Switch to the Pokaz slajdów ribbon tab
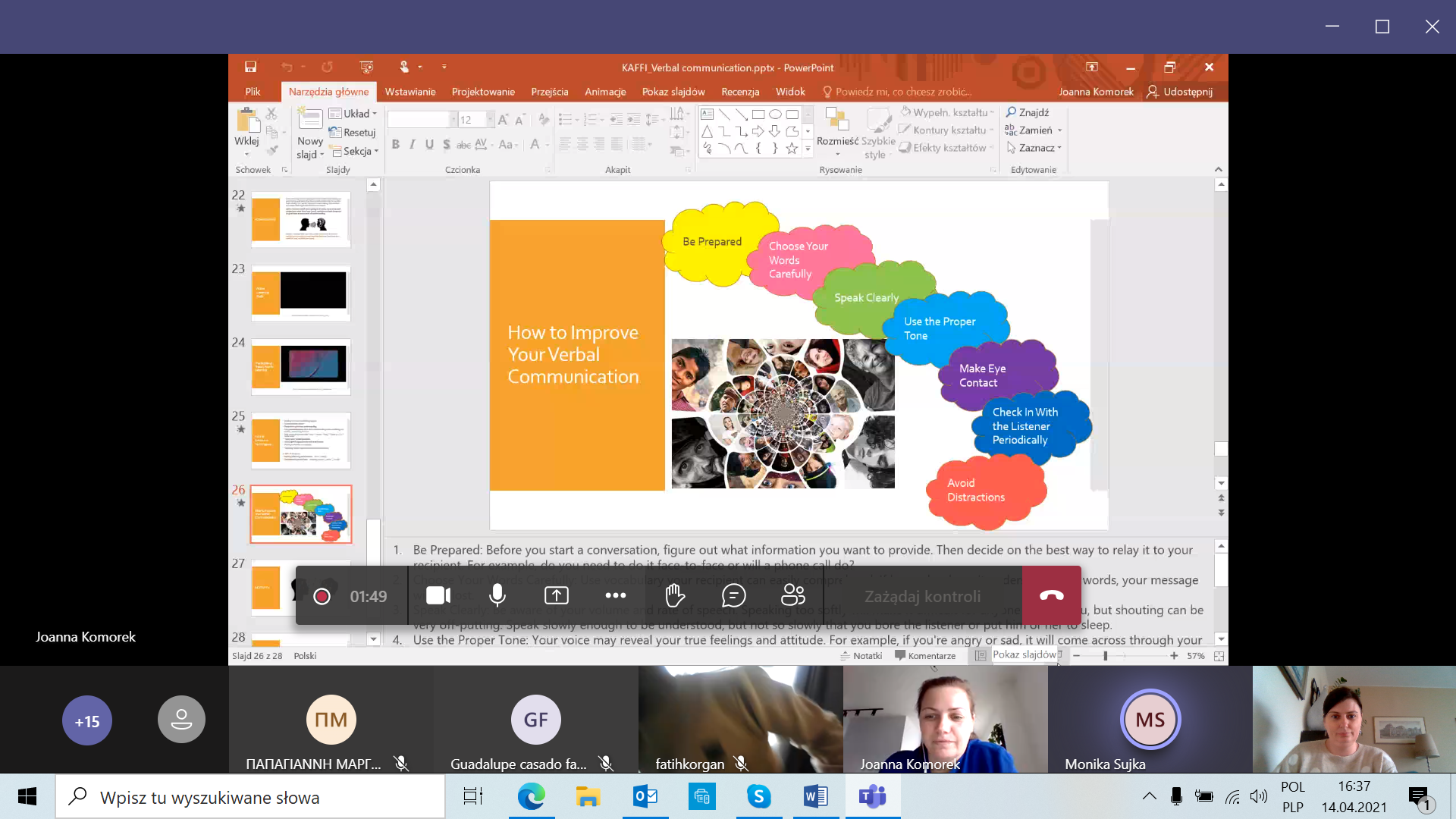Image resolution: width=1456 pixels, height=819 pixels. [x=673, y=92]
